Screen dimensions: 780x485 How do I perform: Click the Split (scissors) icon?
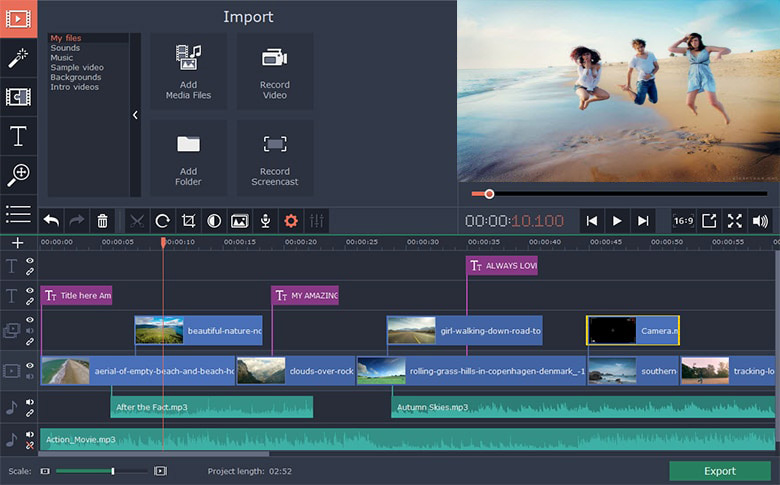(x=137, y=221)
